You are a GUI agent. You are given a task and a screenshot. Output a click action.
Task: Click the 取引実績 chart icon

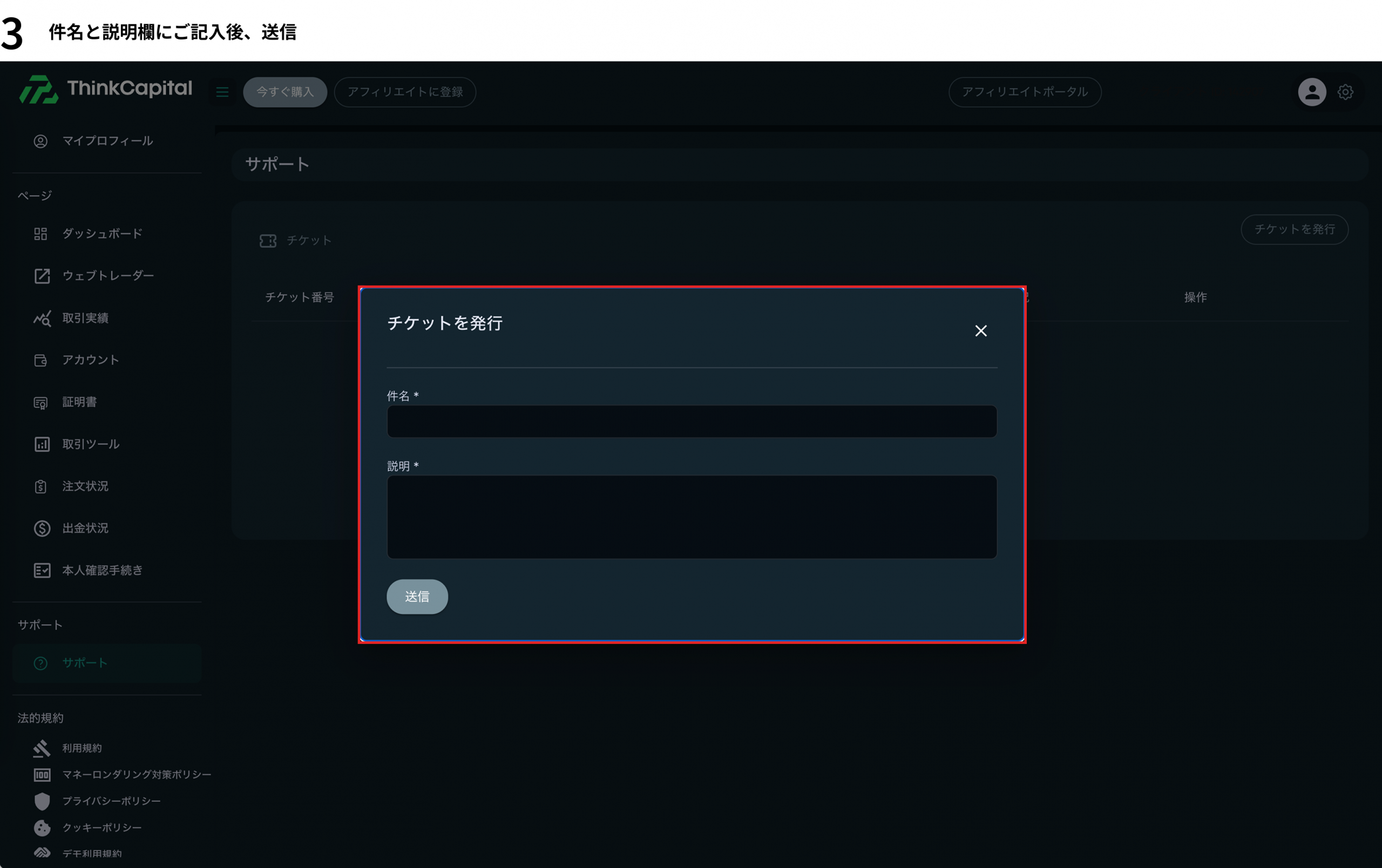click(x=42, y=318)
